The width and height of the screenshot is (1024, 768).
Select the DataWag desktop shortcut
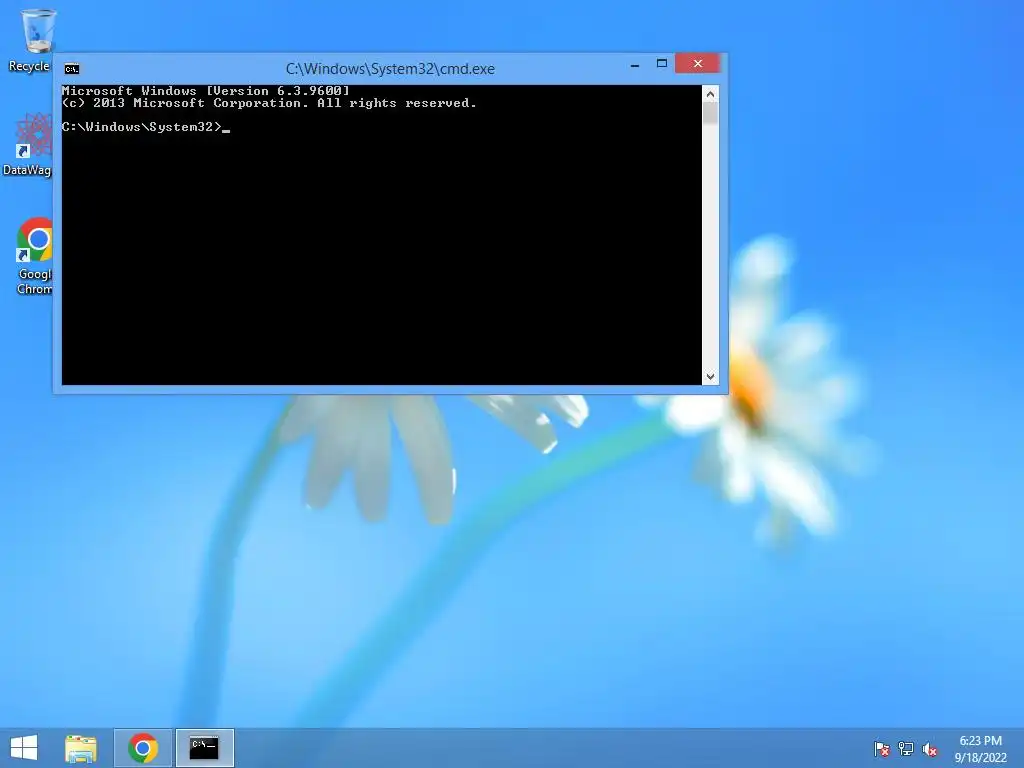[27, 144]
